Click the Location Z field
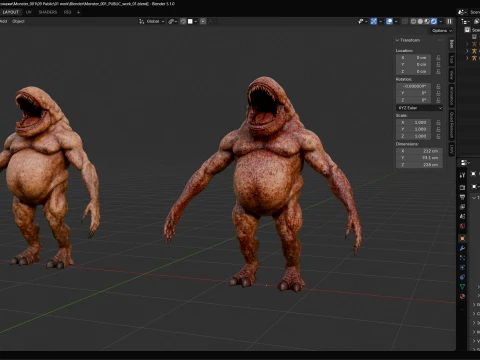Viewport: 480px width, 360px height. click(413, 71)
